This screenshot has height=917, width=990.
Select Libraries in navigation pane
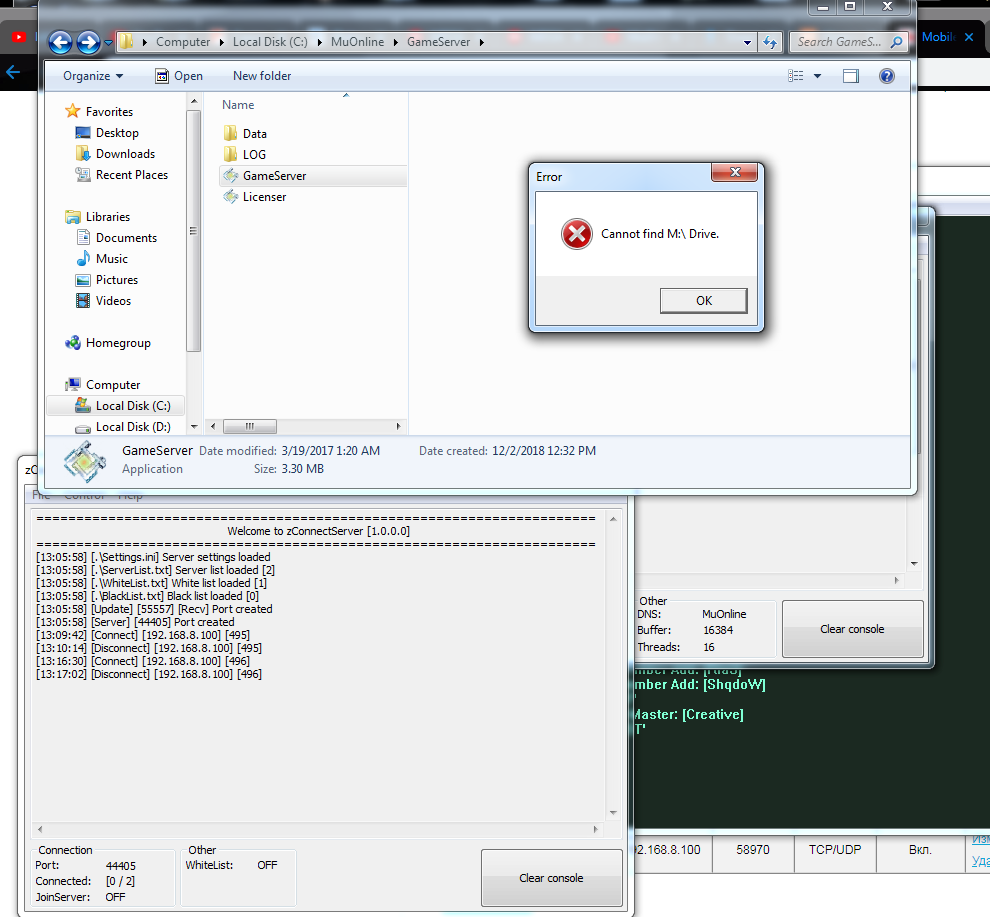tap(97, 217)
